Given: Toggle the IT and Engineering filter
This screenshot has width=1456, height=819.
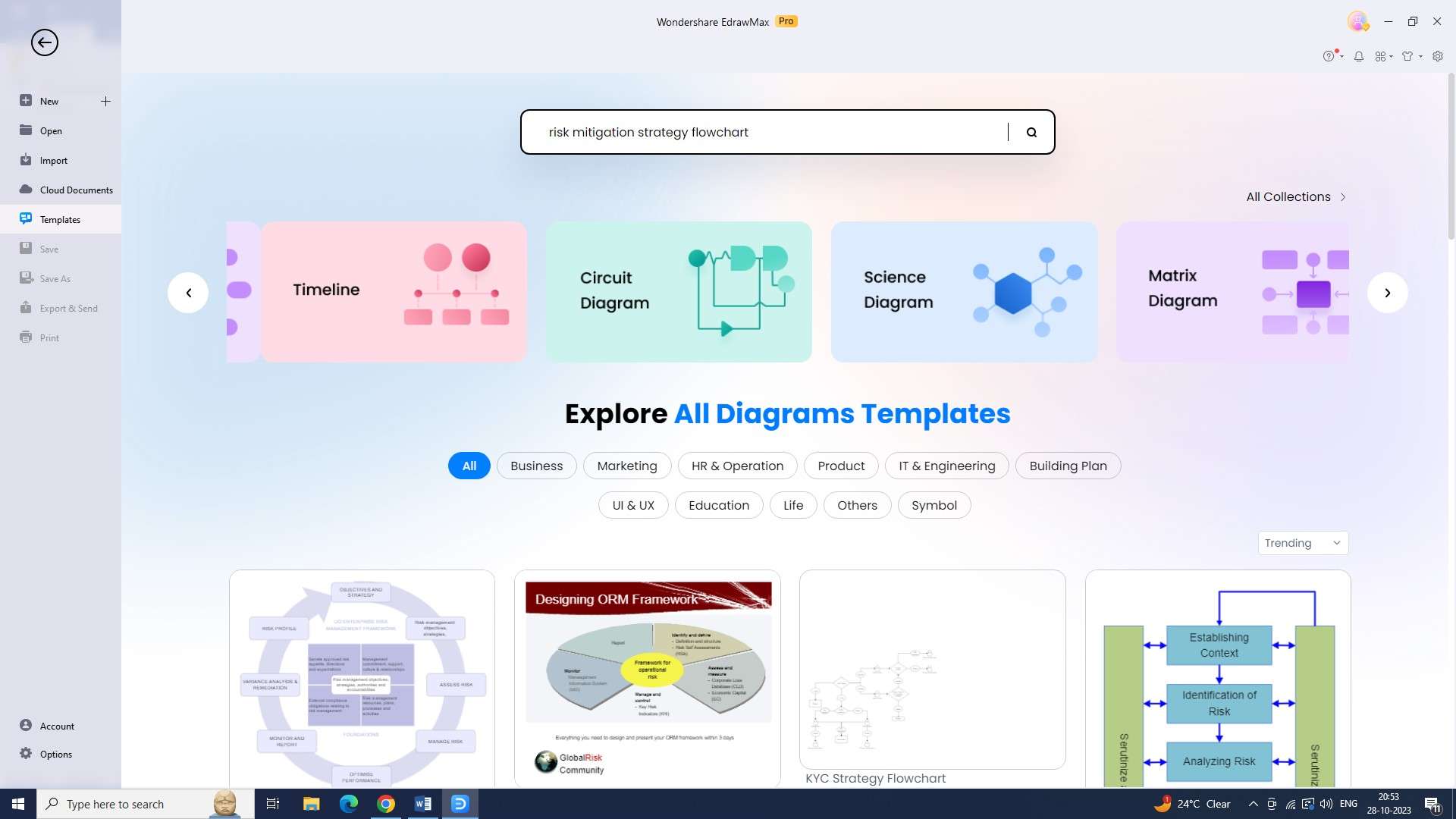Looking at the screenshot, I should (x=947, y=465).
